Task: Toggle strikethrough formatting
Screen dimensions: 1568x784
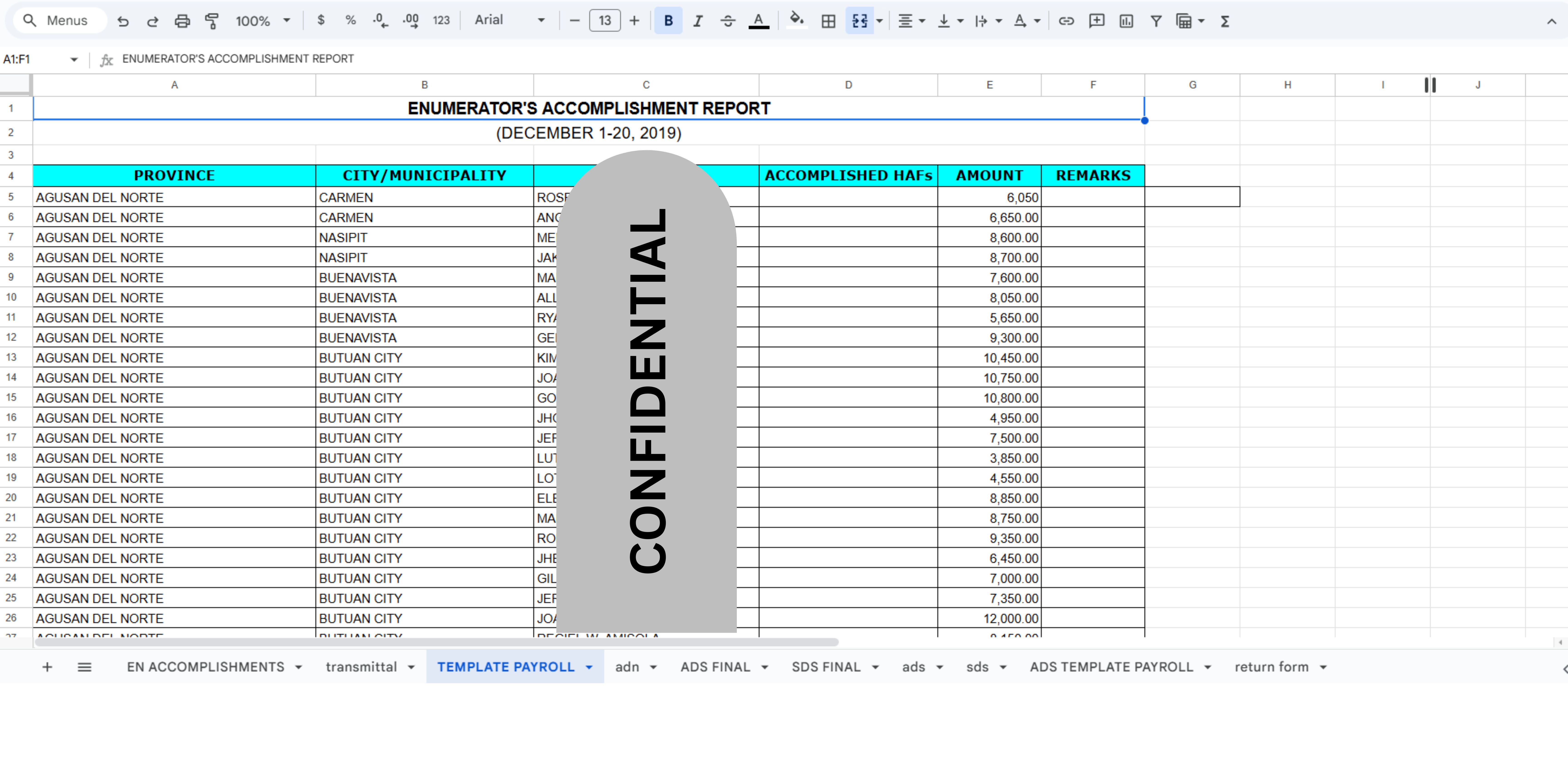Action: [x=728, y=21]
